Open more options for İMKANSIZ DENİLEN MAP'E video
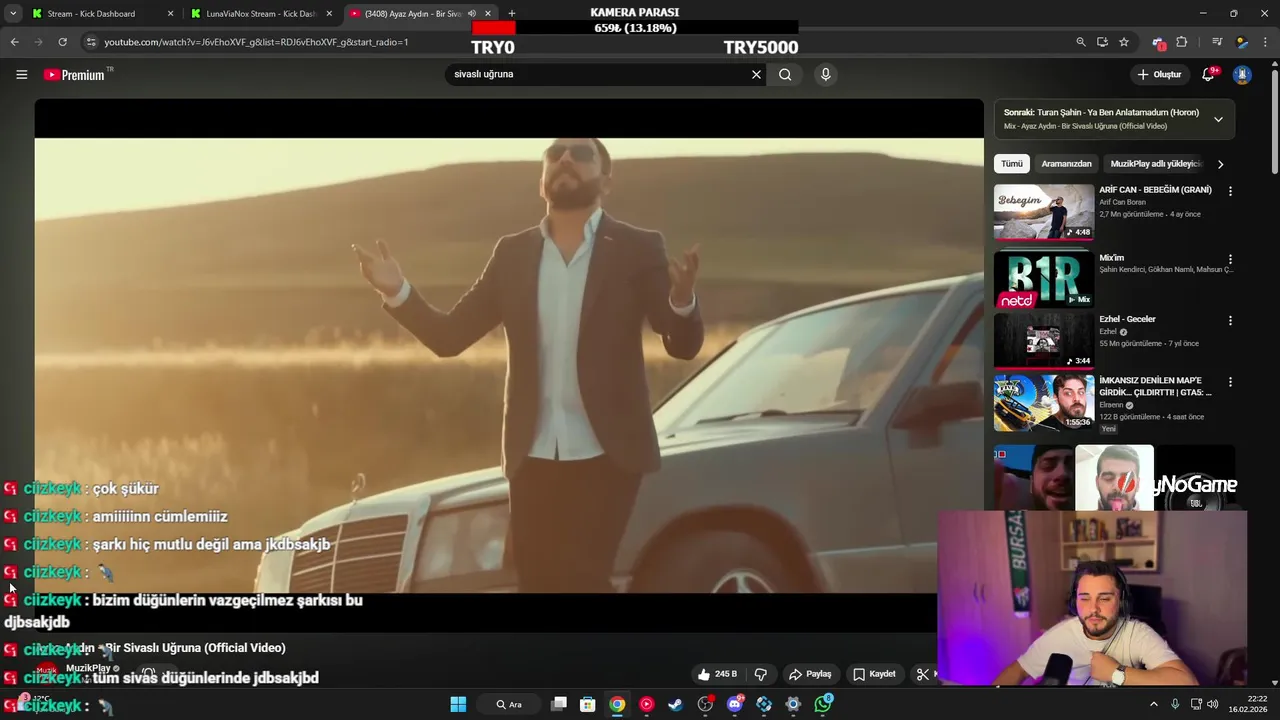Viewport: 1280px width, 720px height. (x=1230, y=382)
